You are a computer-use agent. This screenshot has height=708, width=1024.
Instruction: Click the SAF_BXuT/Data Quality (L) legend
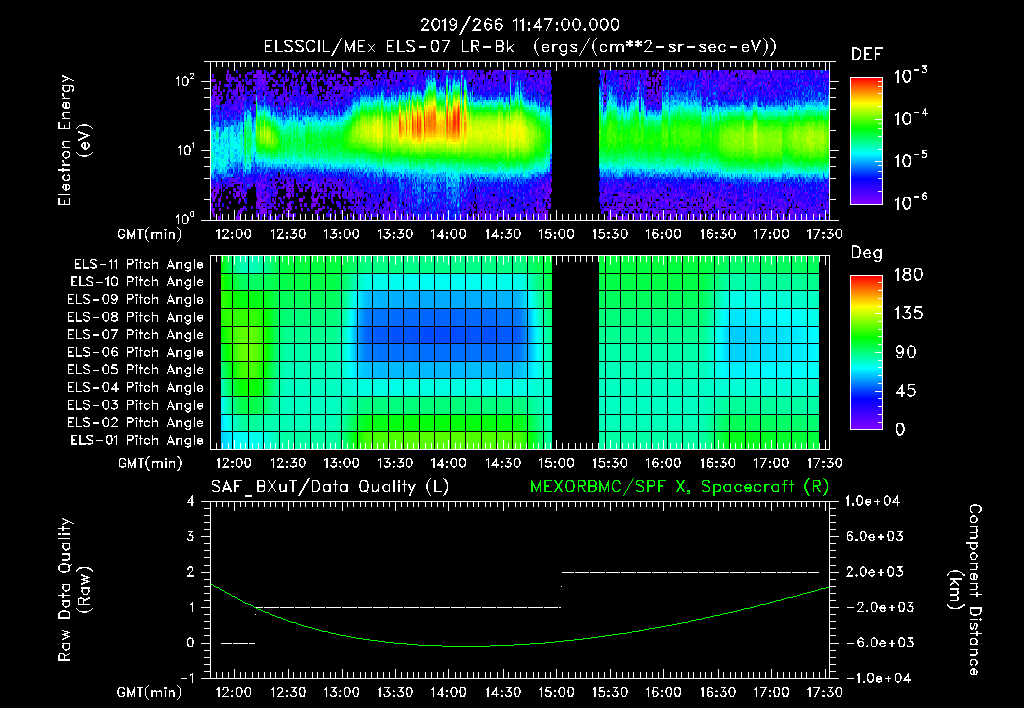(330, 487)
